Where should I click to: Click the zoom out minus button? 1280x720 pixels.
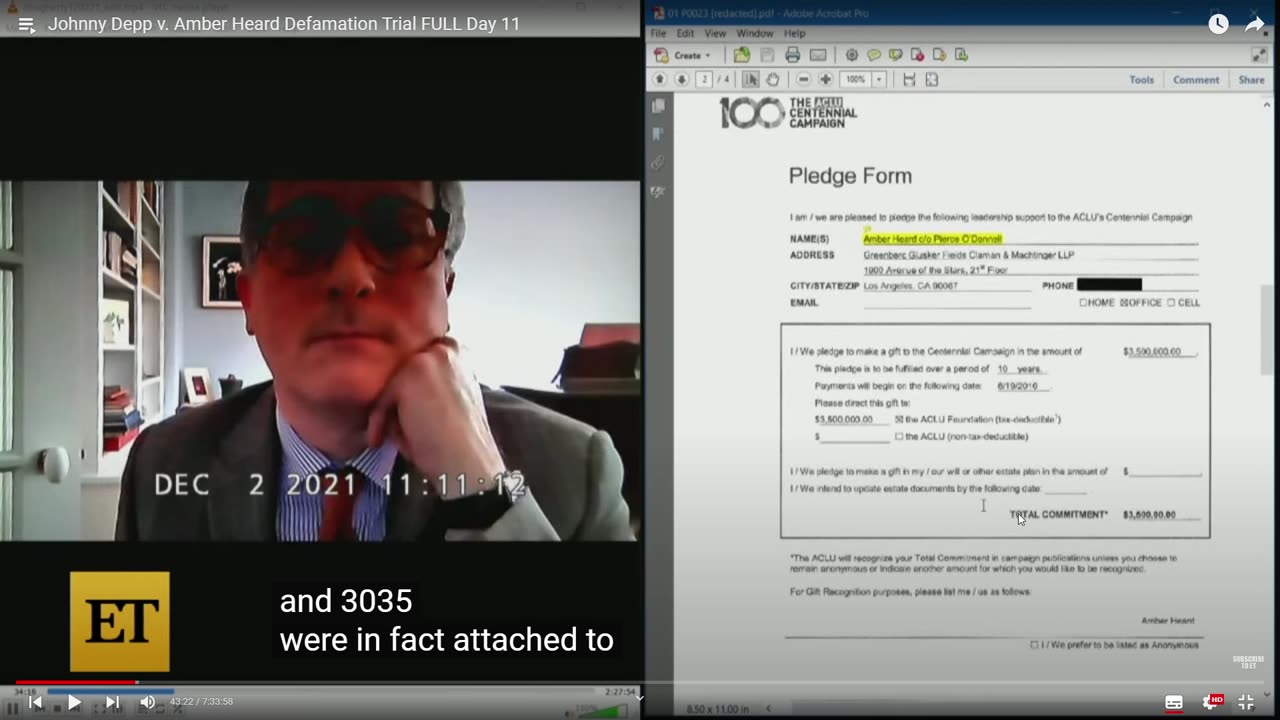click(804, 79)
